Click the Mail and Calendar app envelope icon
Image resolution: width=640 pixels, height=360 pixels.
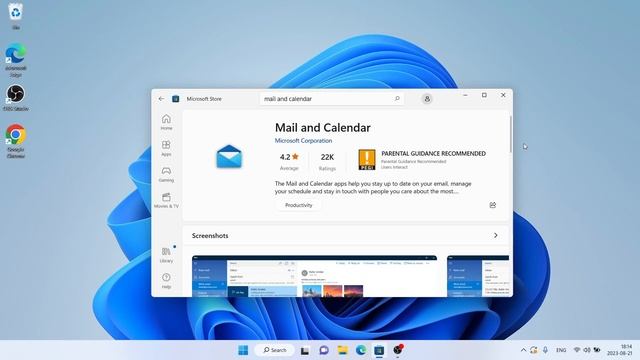229,156
